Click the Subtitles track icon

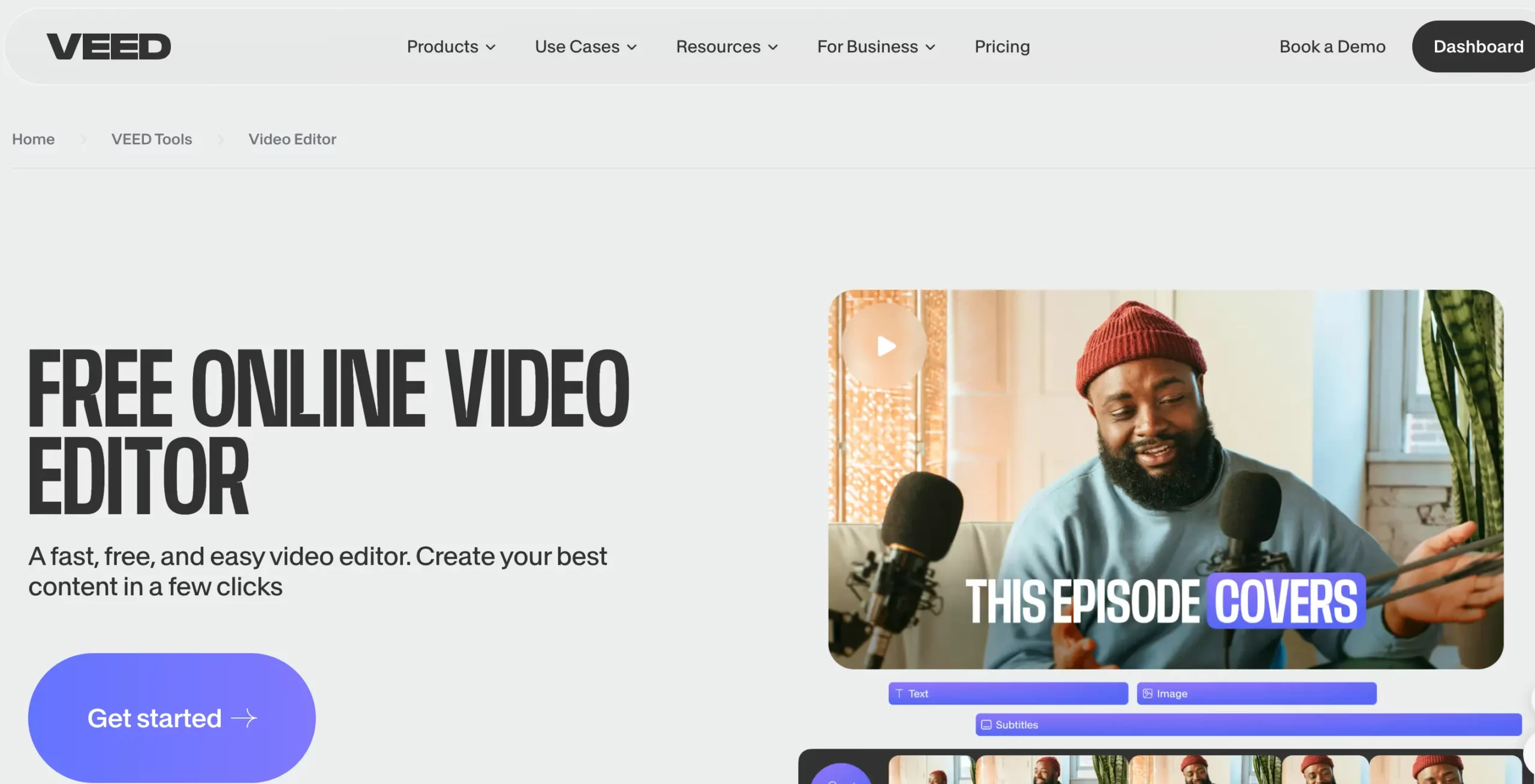pos(986,725)
